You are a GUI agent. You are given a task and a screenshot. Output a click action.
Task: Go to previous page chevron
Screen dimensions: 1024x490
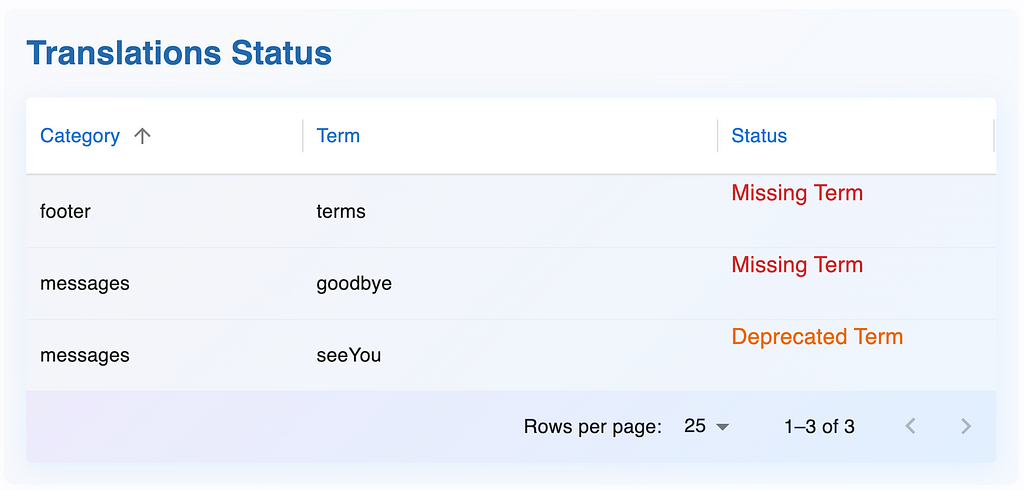point(910,427)
